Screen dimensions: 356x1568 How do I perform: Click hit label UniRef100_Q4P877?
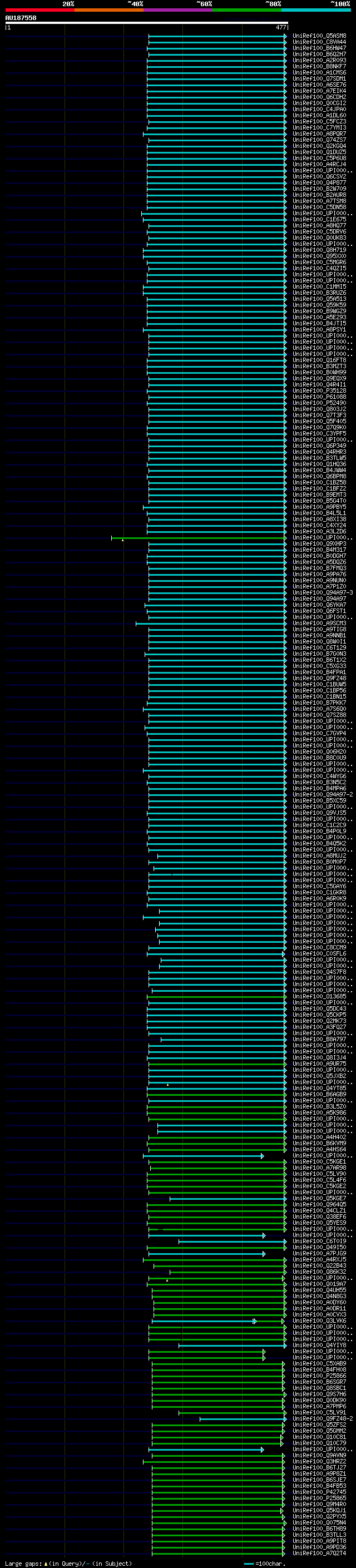pyautogui.click(x=319, y=182)
